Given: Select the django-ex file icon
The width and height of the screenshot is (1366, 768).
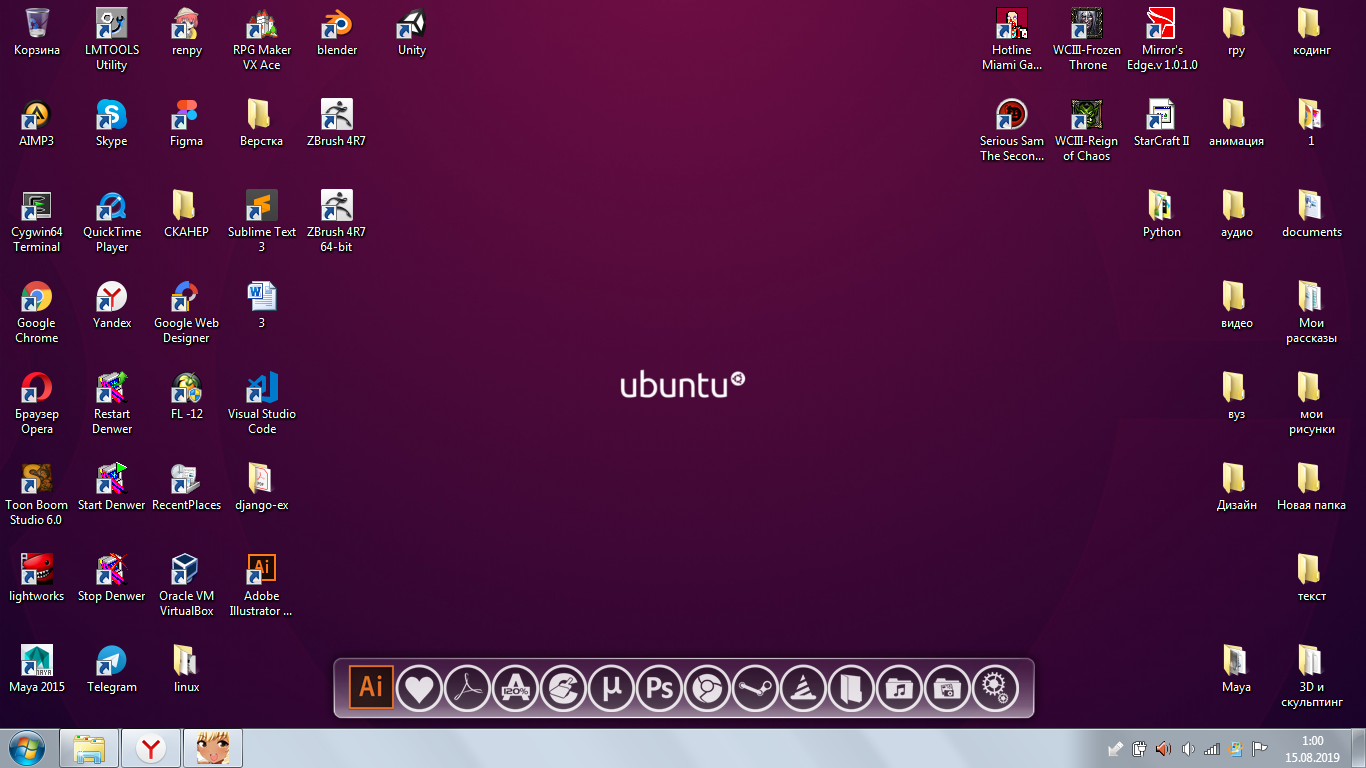Looking at the screenshot, I should [x=261, y=487].
